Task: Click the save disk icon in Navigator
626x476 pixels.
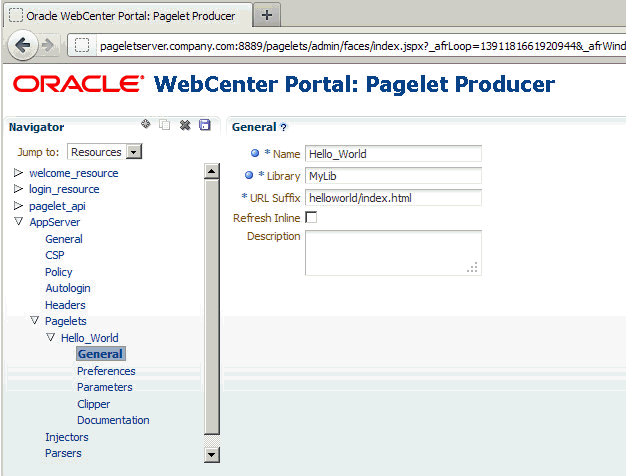Action: [205, 125]
